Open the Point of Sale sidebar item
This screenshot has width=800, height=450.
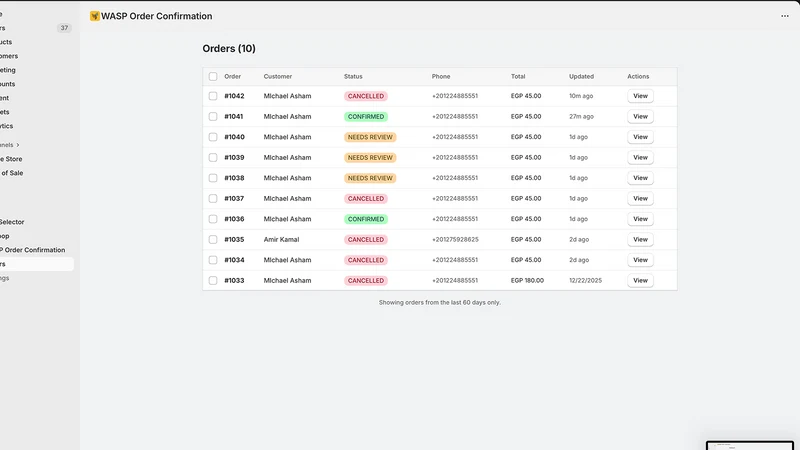coord(12,173)
